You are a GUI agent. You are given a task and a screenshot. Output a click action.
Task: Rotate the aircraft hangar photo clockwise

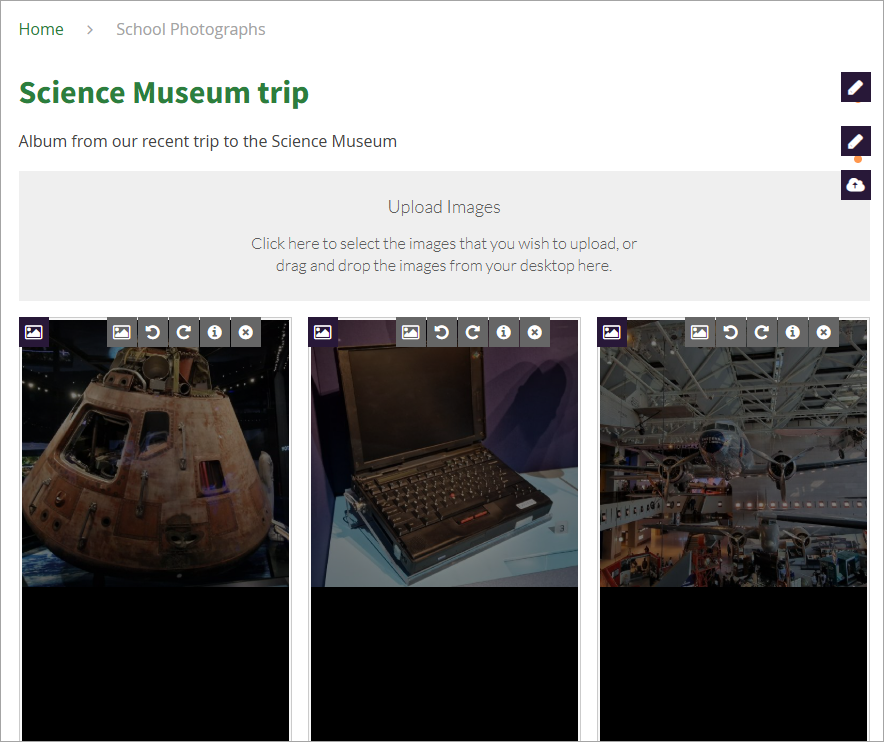[762, 333]
